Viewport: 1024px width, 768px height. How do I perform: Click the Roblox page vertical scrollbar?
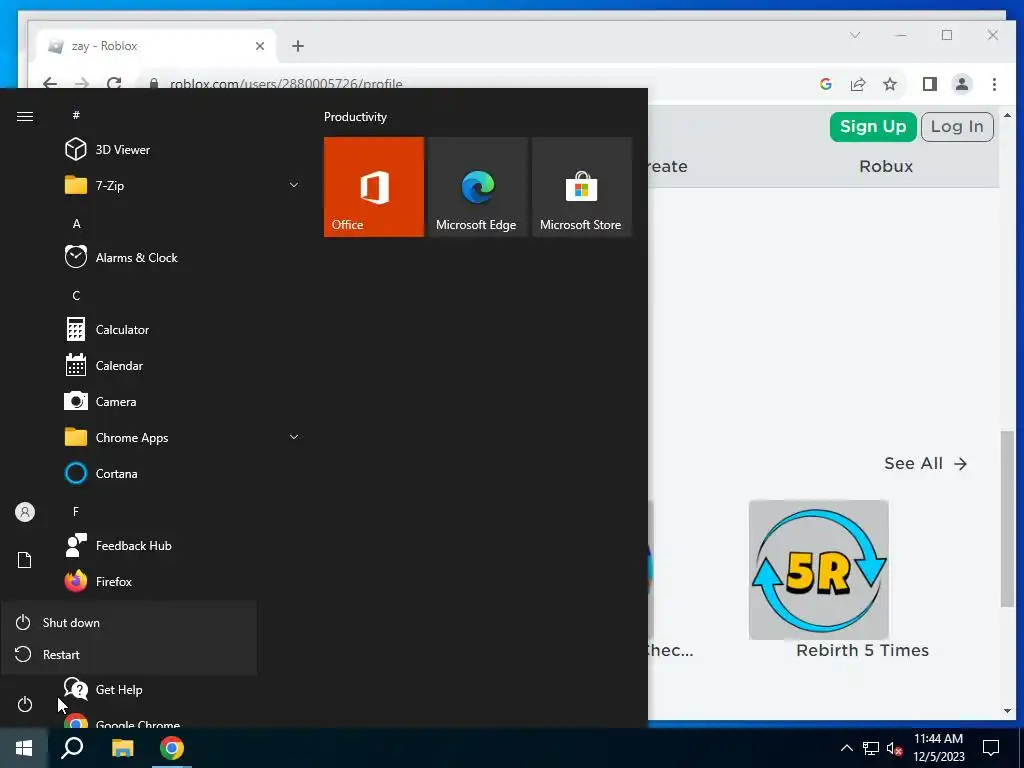(x=1008, y=519)
